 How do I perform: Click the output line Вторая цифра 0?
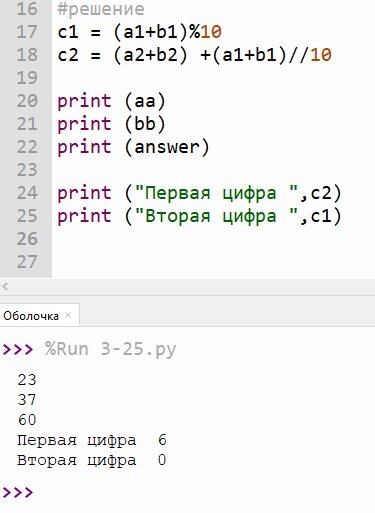[92, 460]
